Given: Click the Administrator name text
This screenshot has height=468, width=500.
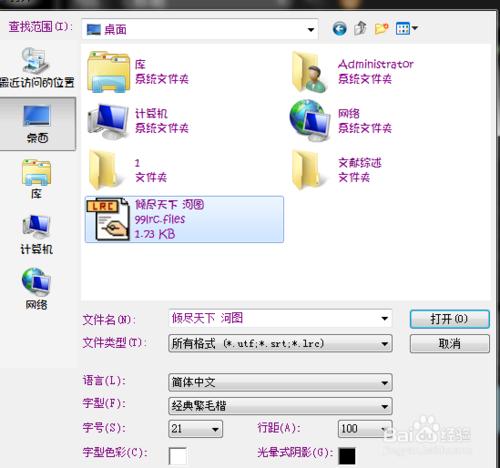Looking at the screenshot, I should 376,64.
